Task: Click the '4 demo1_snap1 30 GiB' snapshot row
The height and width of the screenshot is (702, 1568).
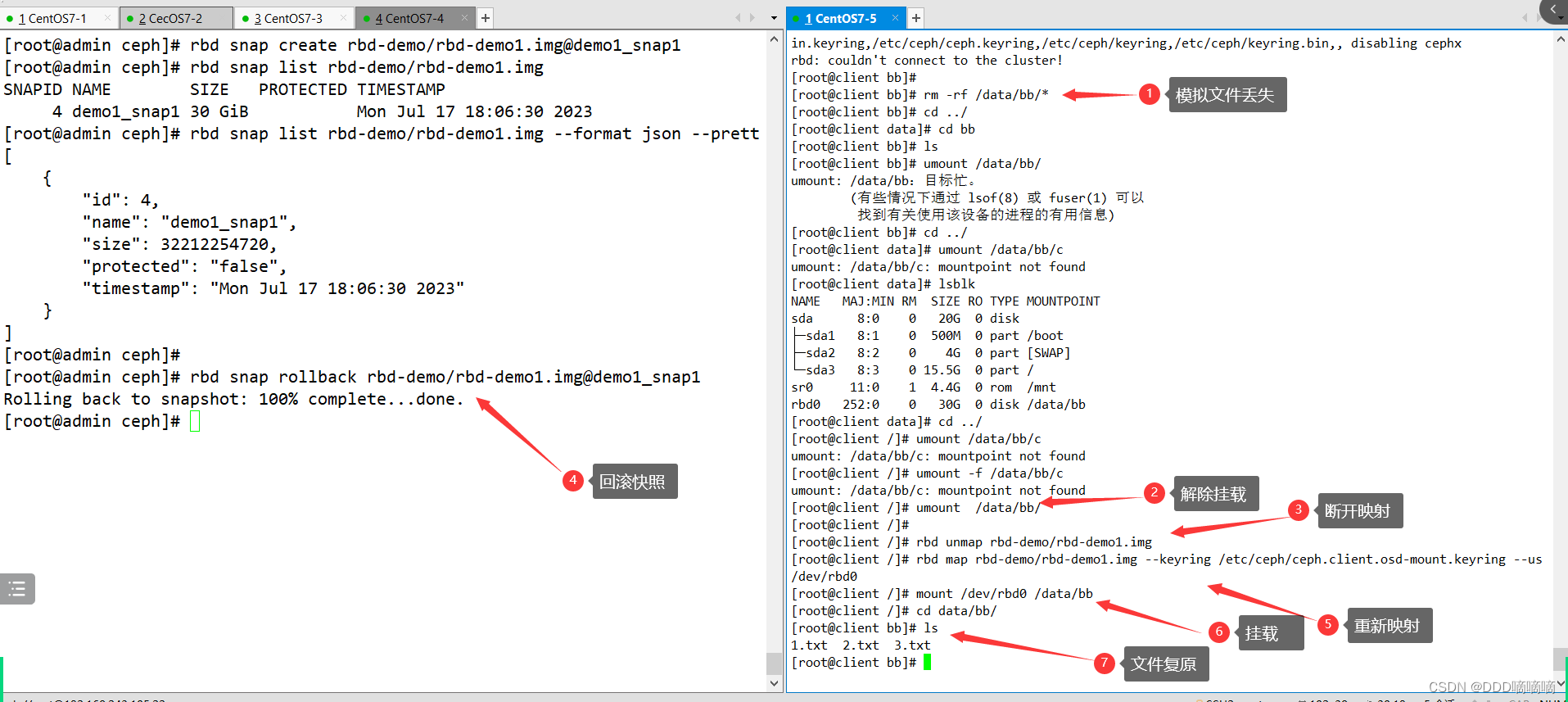Action: point(322,111)
